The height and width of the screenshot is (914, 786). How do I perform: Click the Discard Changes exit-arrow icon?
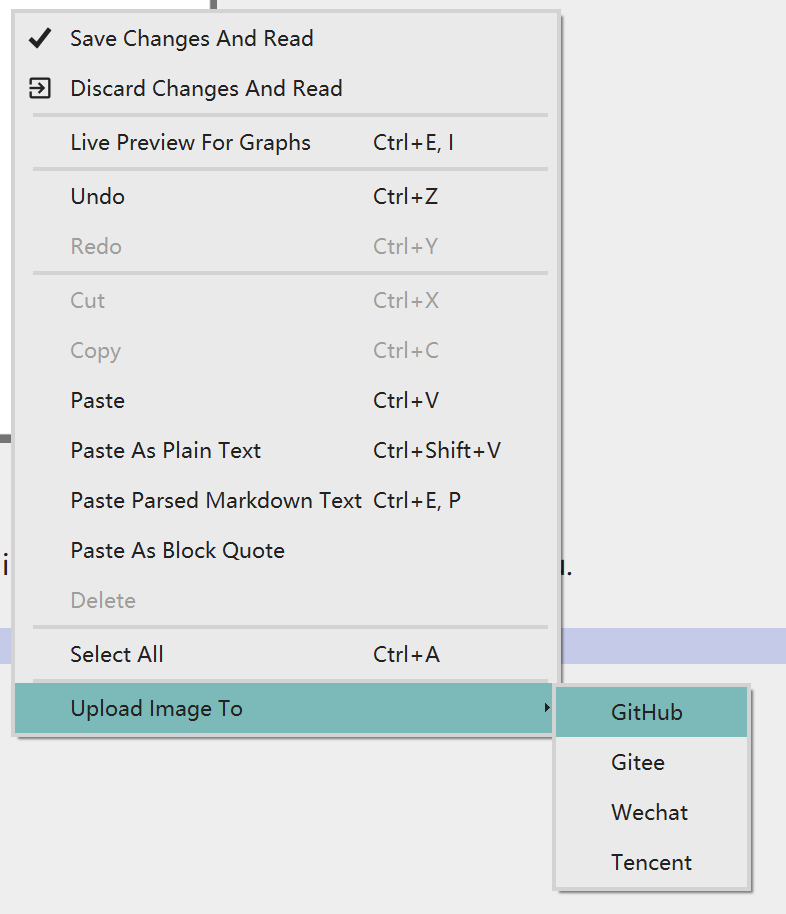tap(40, 89)
